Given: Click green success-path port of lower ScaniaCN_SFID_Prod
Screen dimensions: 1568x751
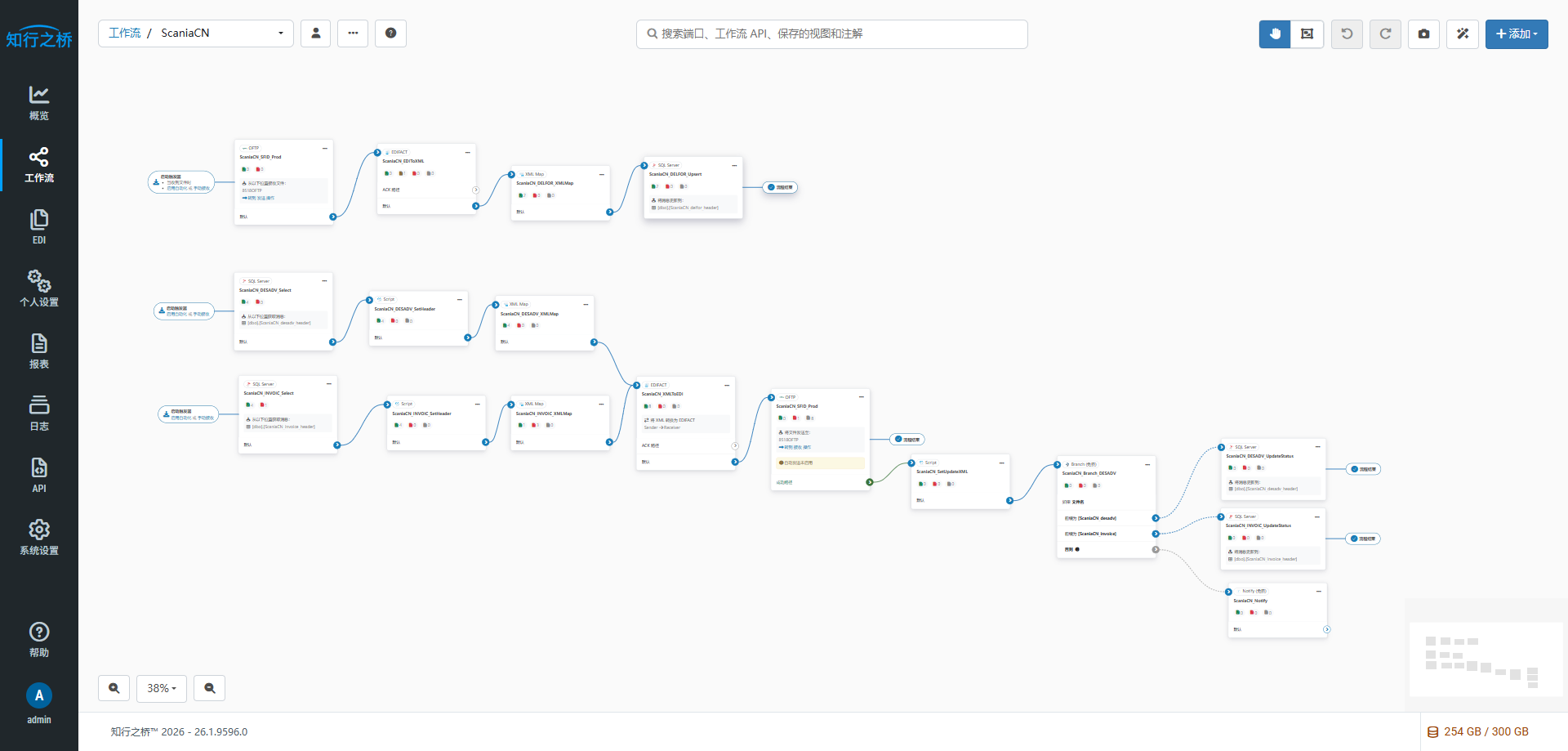Looking at the screenshot, I should click(x=870, y=482).
